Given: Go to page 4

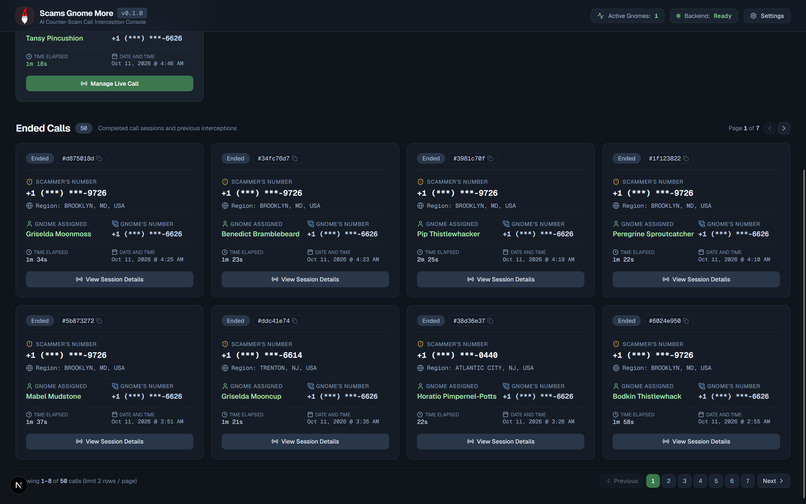Looking at the screenshot, I should tap(700, 481).
